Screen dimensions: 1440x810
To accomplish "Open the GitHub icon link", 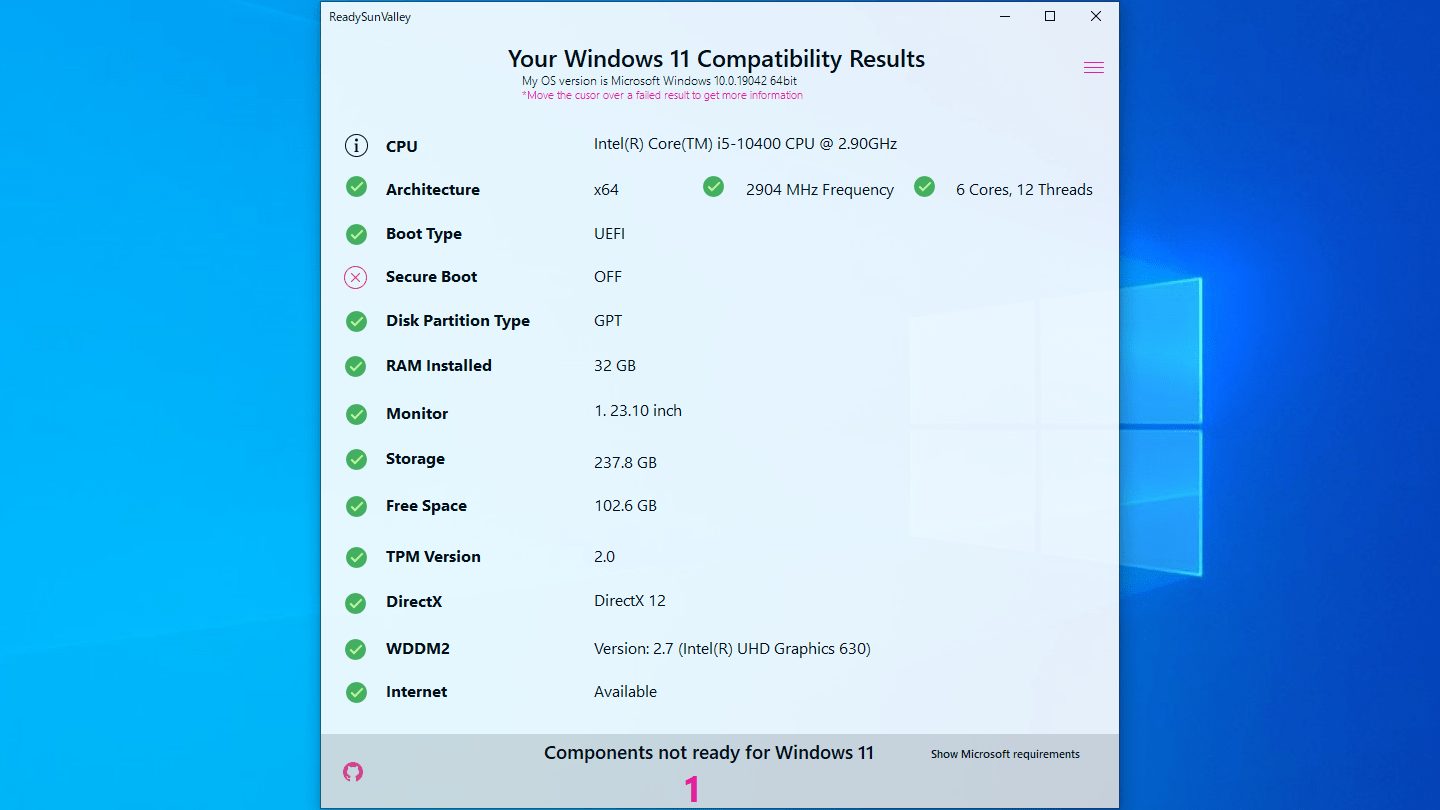I will click(353, 772).
